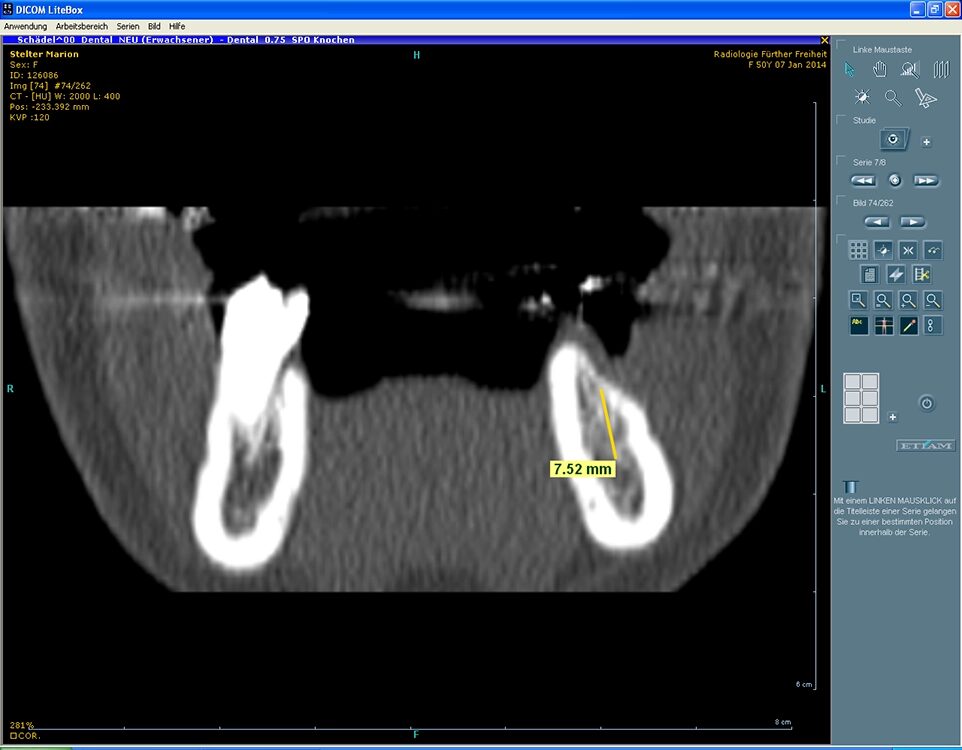Go to next series with double arrow

(x=926, y=181)
